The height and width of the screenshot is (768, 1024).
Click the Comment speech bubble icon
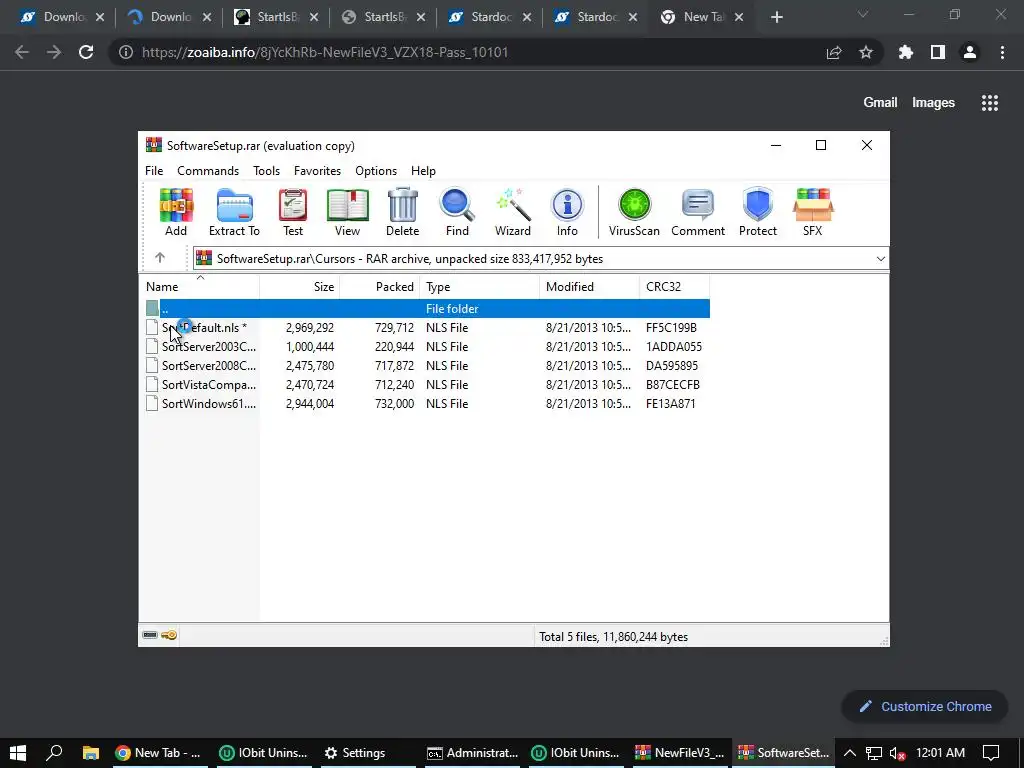[x=697, y=212]
